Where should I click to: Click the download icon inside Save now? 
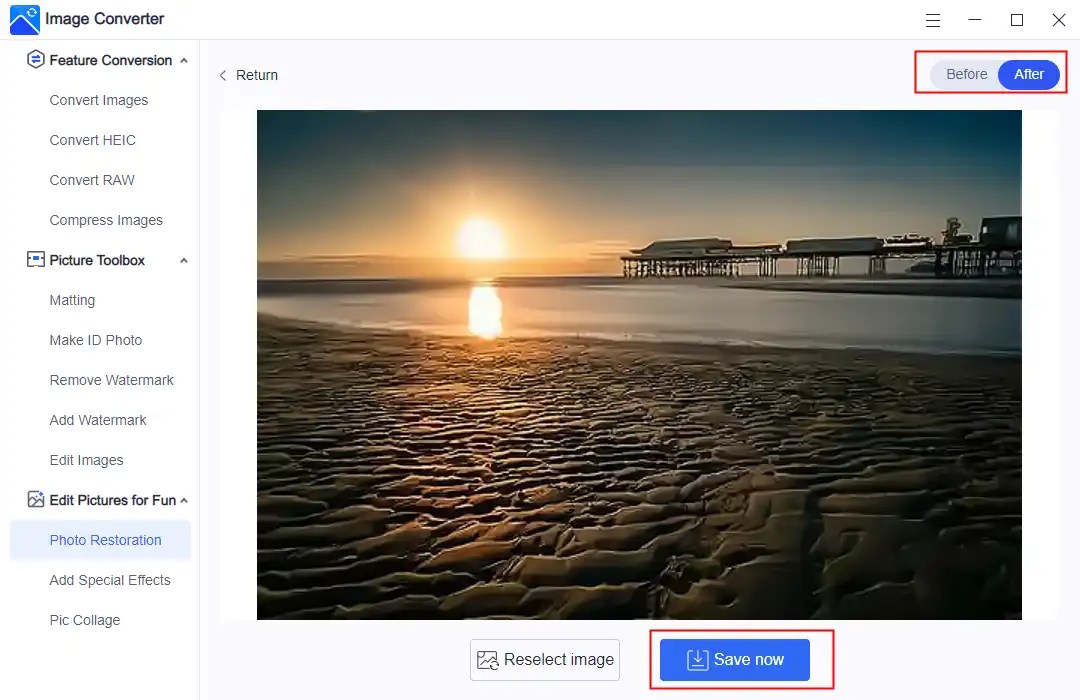(x=696, y=659)
